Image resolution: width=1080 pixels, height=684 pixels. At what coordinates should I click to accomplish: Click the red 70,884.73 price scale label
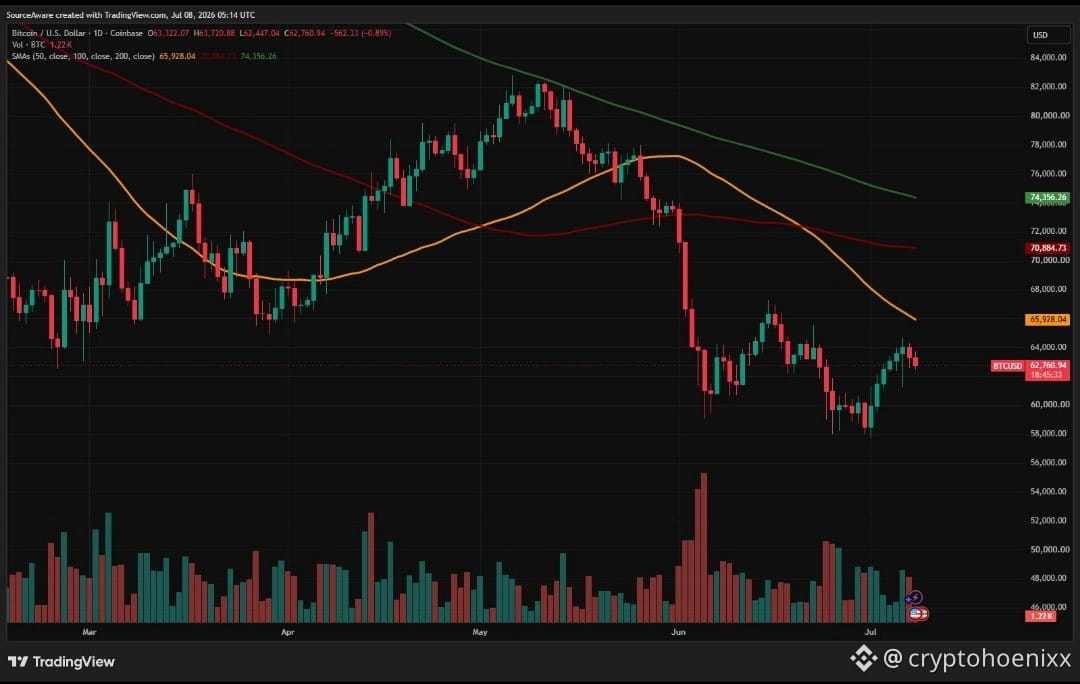click(x=1048, y=248)
